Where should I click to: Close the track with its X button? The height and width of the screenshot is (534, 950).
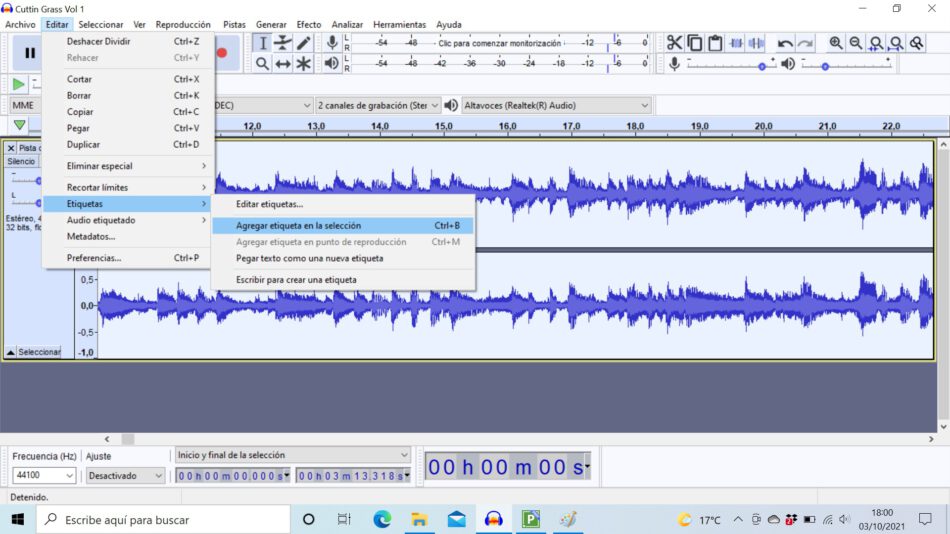11,148
